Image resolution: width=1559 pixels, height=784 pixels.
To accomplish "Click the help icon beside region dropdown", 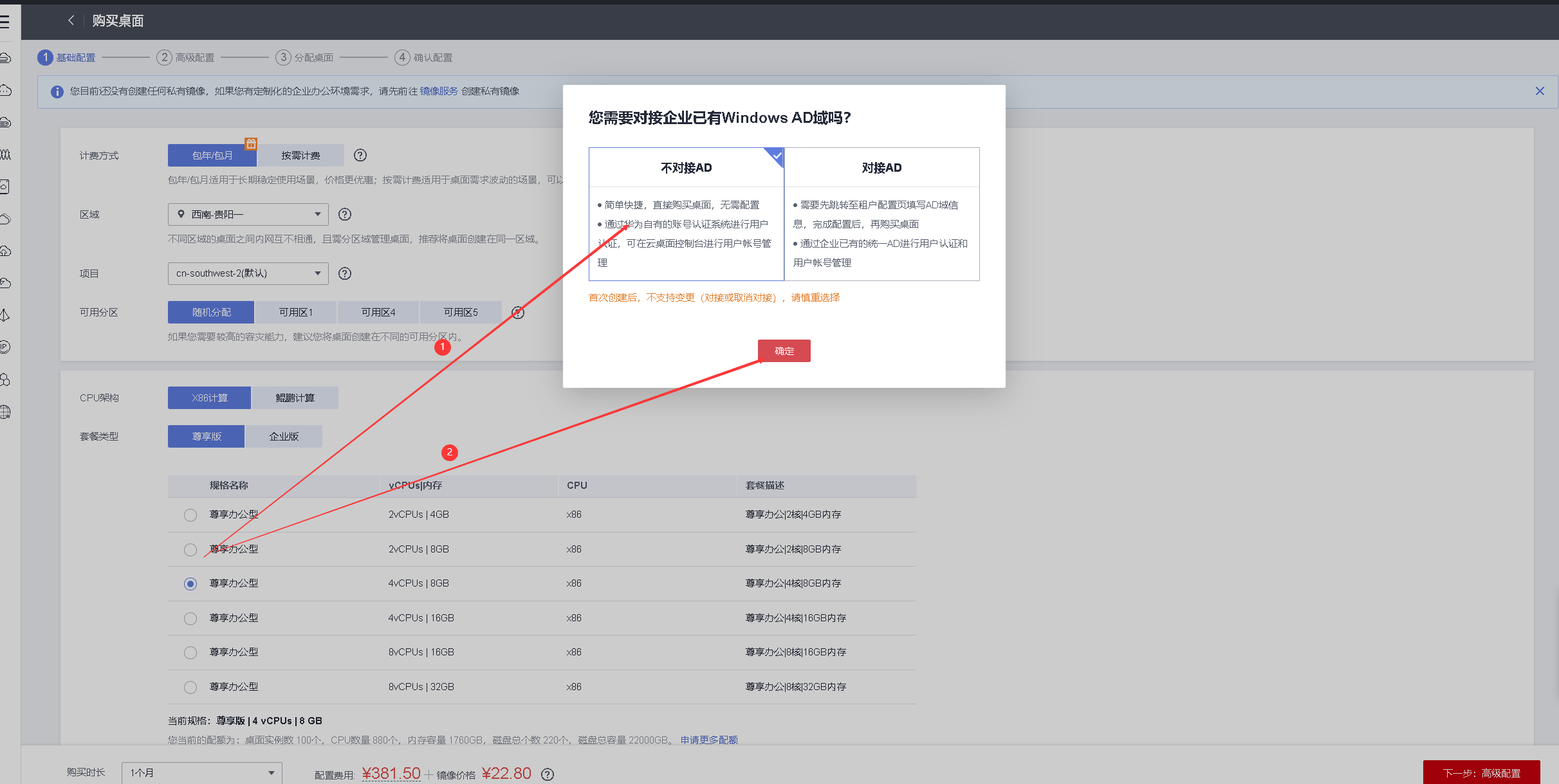I will pos(345,214).
